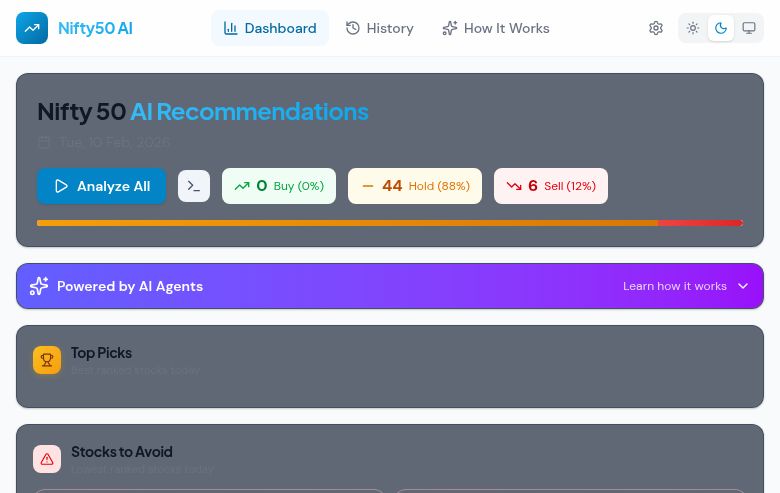This screenshot has width=780, height=493.
Task: Expand the Powered by AI Agents banner
Action: pos(390,286)
